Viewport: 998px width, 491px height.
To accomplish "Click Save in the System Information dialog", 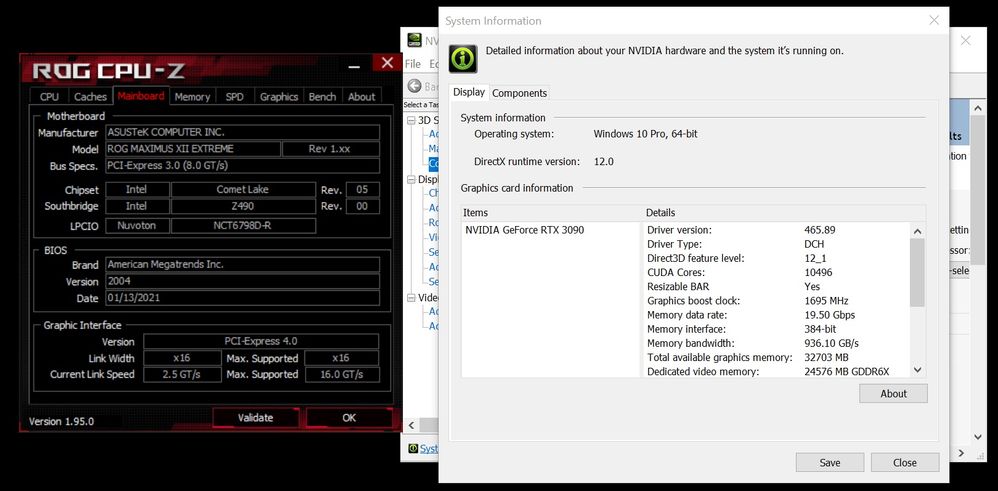I will tap(829, 463).
